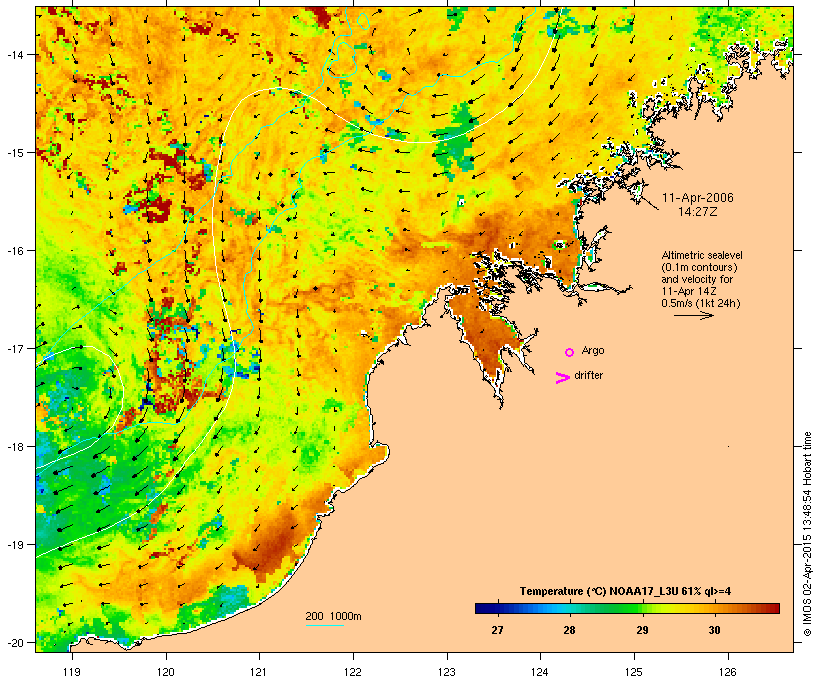Click the 30 color bar tick label
Image resolution: width=820 pixels, height=680 pixels.
tap(714, 630)
